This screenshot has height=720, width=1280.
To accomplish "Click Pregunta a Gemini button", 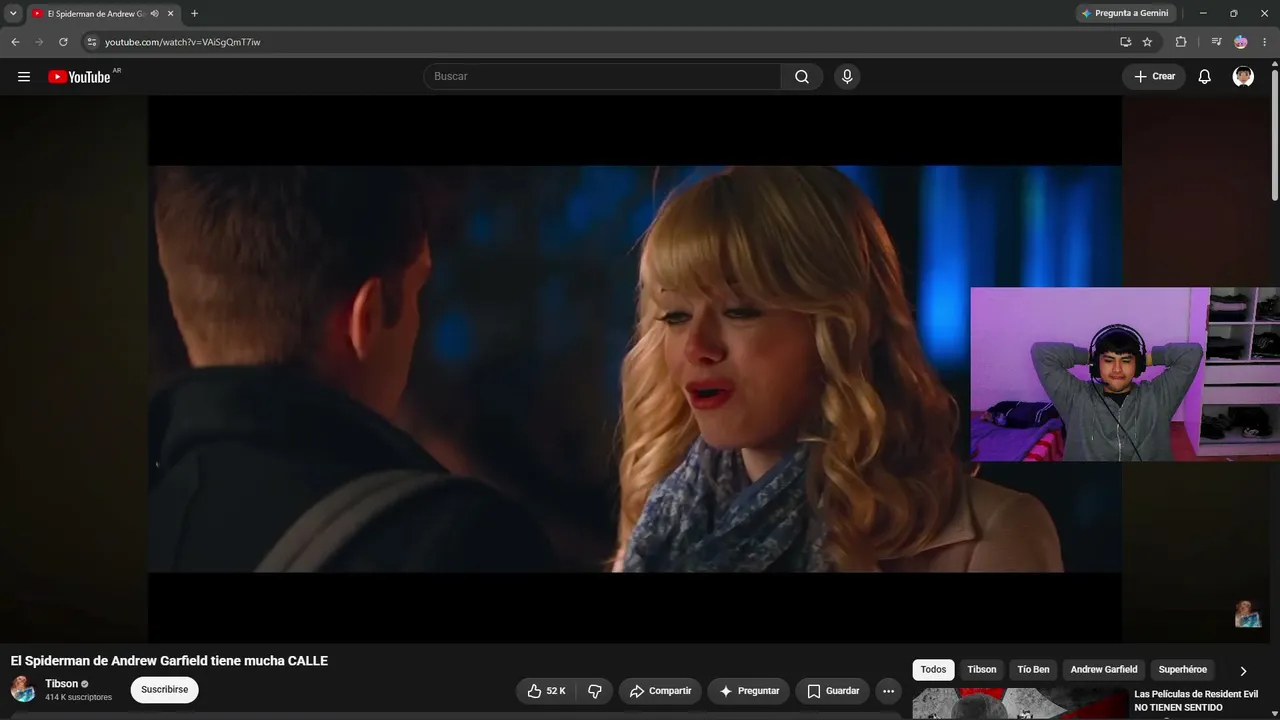I will [1125, 13].
